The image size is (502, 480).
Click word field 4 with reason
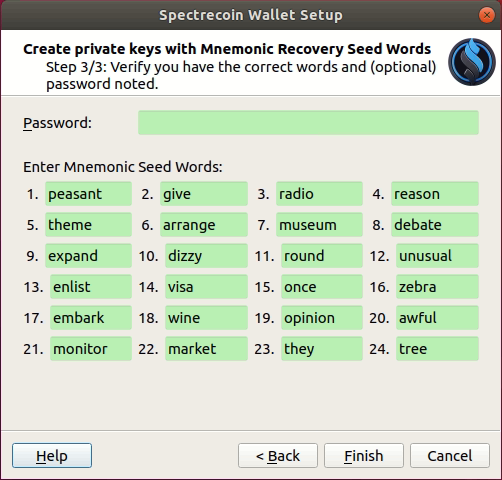pos(435,194)
